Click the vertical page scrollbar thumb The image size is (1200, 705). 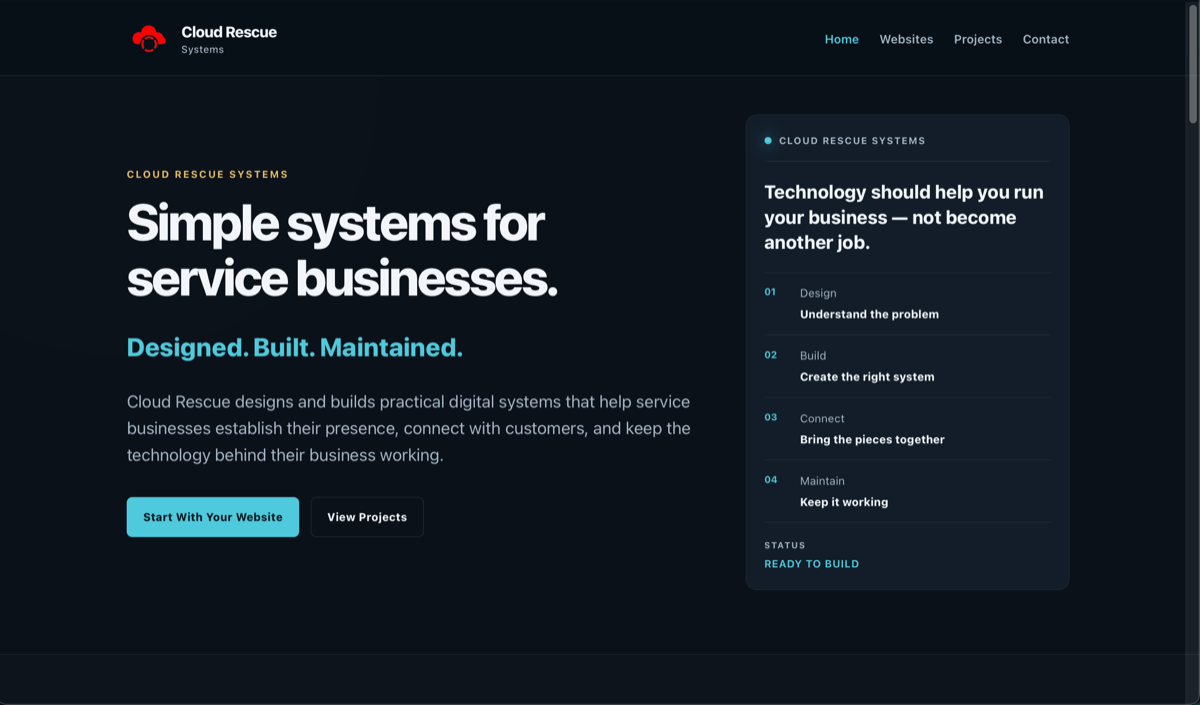point(1193,63)
